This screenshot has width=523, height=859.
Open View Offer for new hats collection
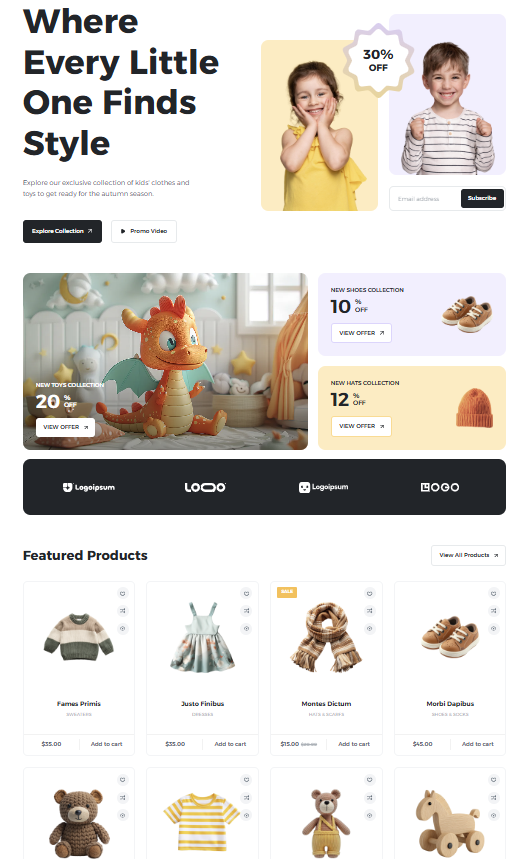(361, 426)
